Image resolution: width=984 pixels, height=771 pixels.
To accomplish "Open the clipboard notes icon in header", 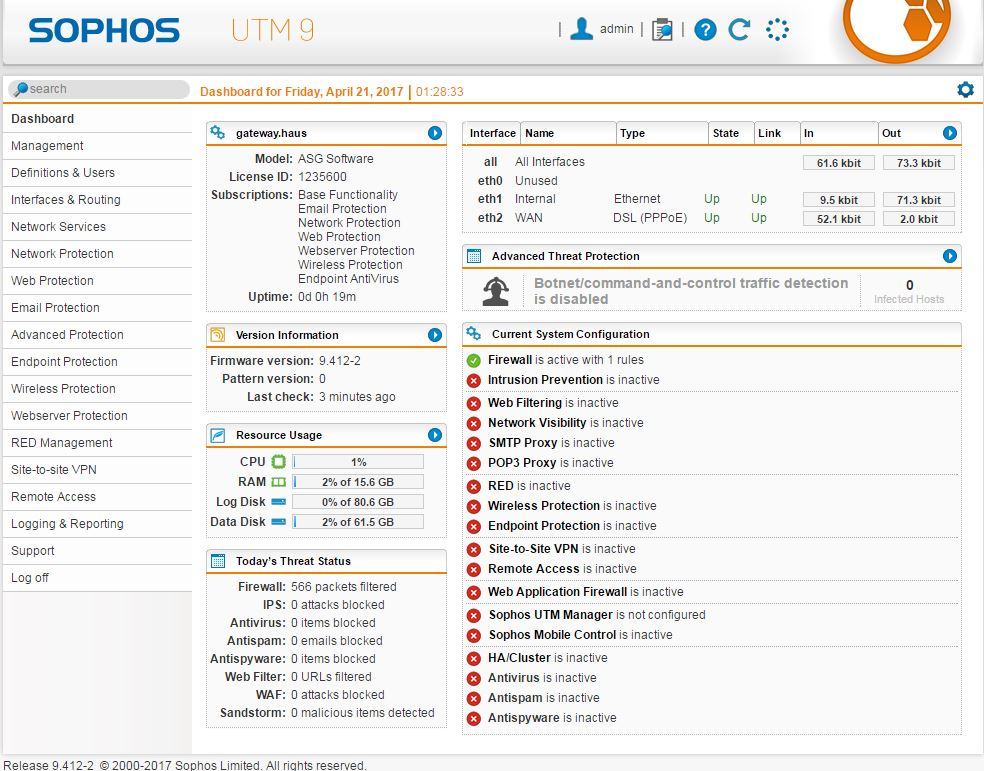I will pos(662,29).
